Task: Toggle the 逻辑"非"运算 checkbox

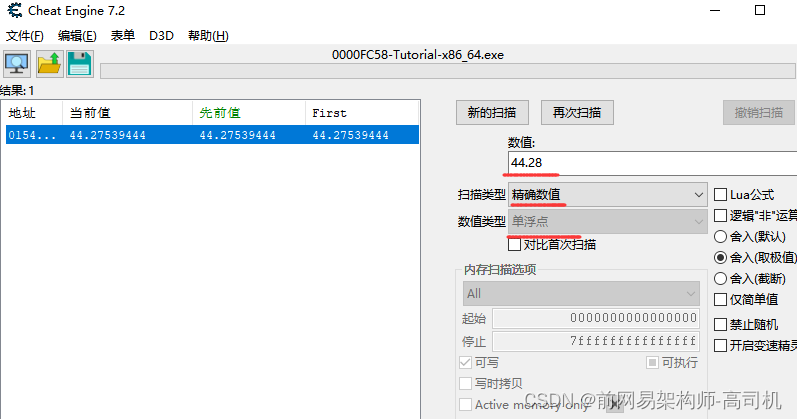Action: [720, 216]
